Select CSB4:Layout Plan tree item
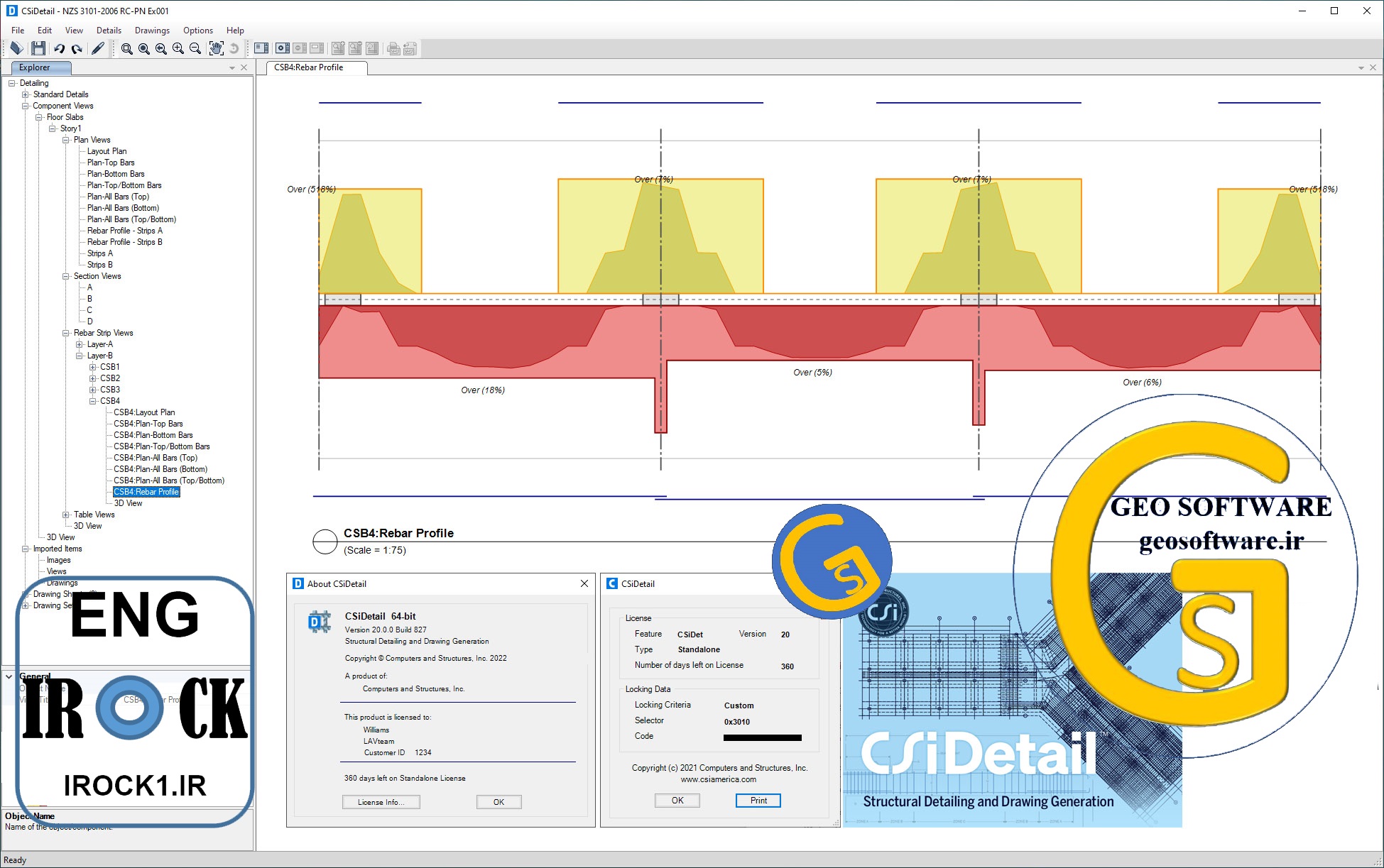This screenshot has width=1384, height=868. click(144, 412)
